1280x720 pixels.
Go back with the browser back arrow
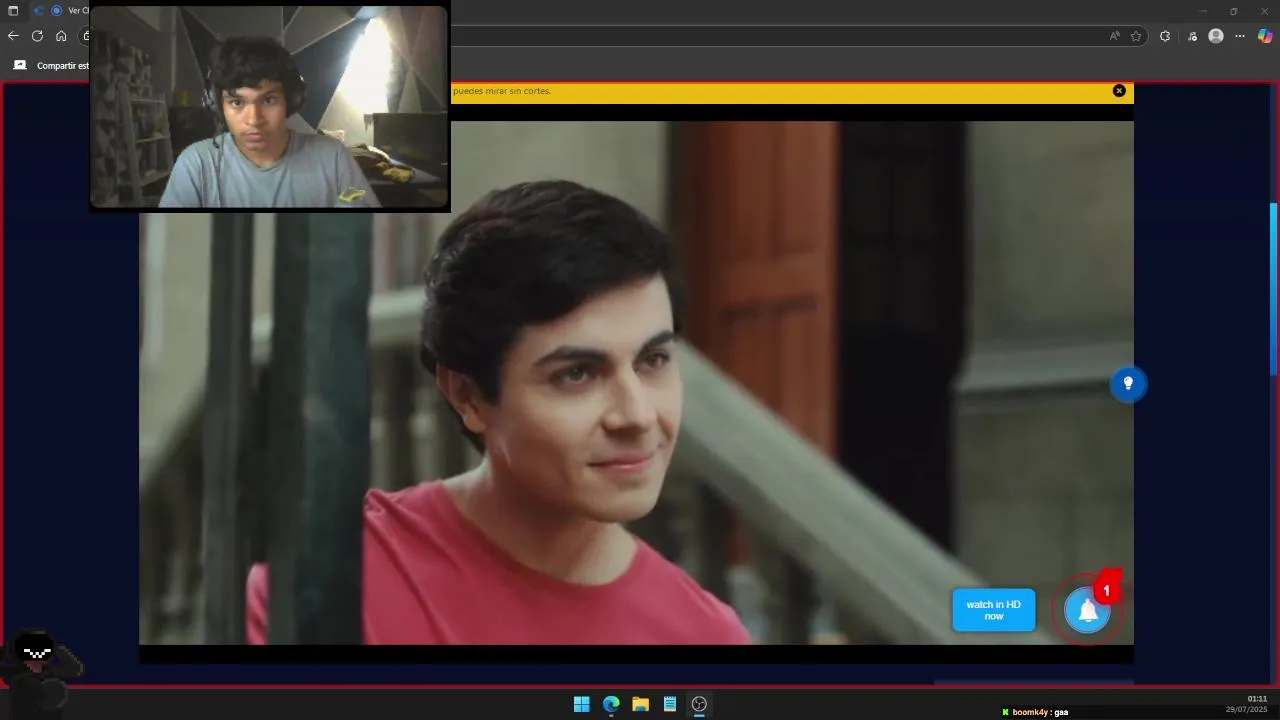point(13,36)
